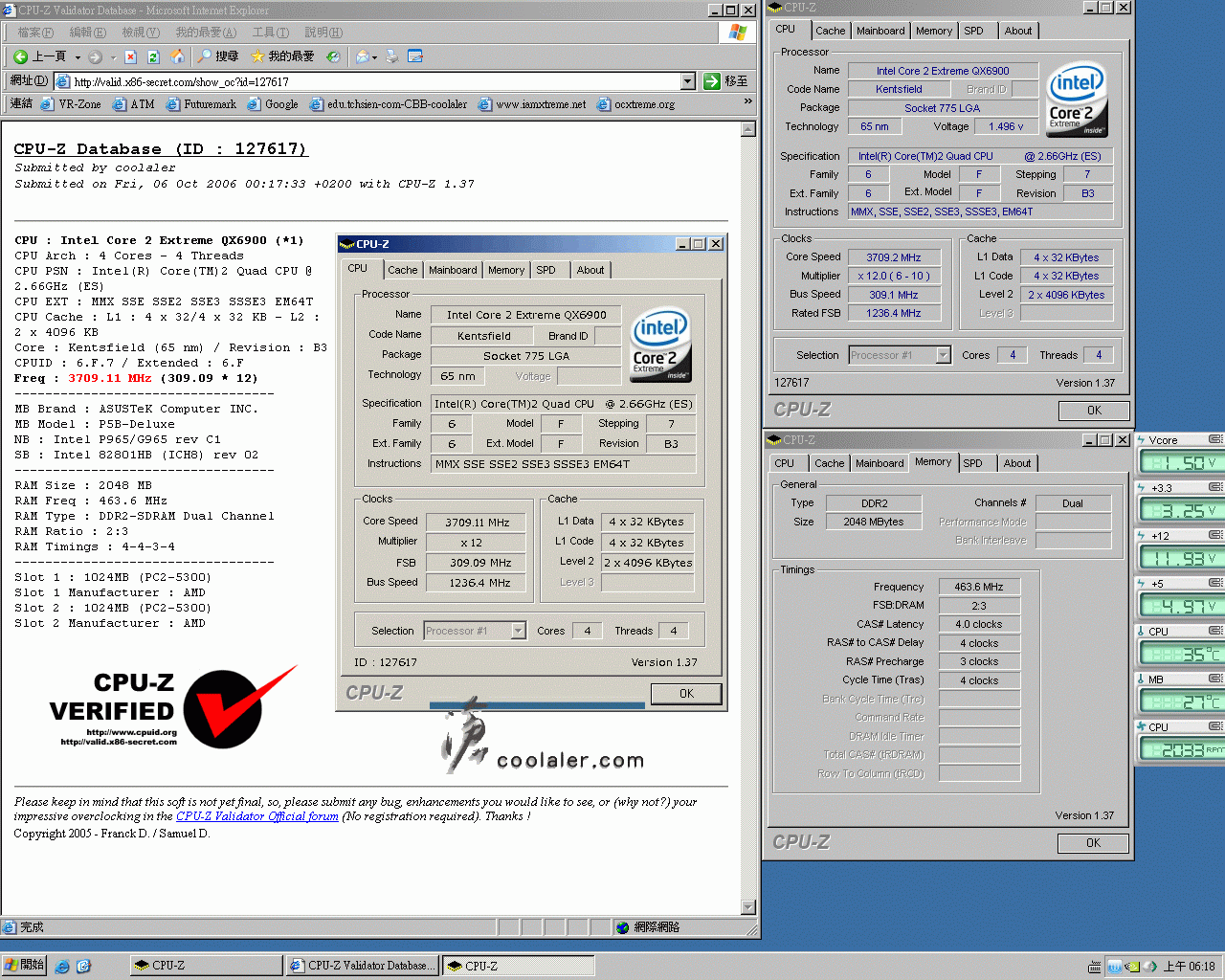1225x980 pixels.
Task: Open the 說明(H) menu
Action: pos(323,33)
